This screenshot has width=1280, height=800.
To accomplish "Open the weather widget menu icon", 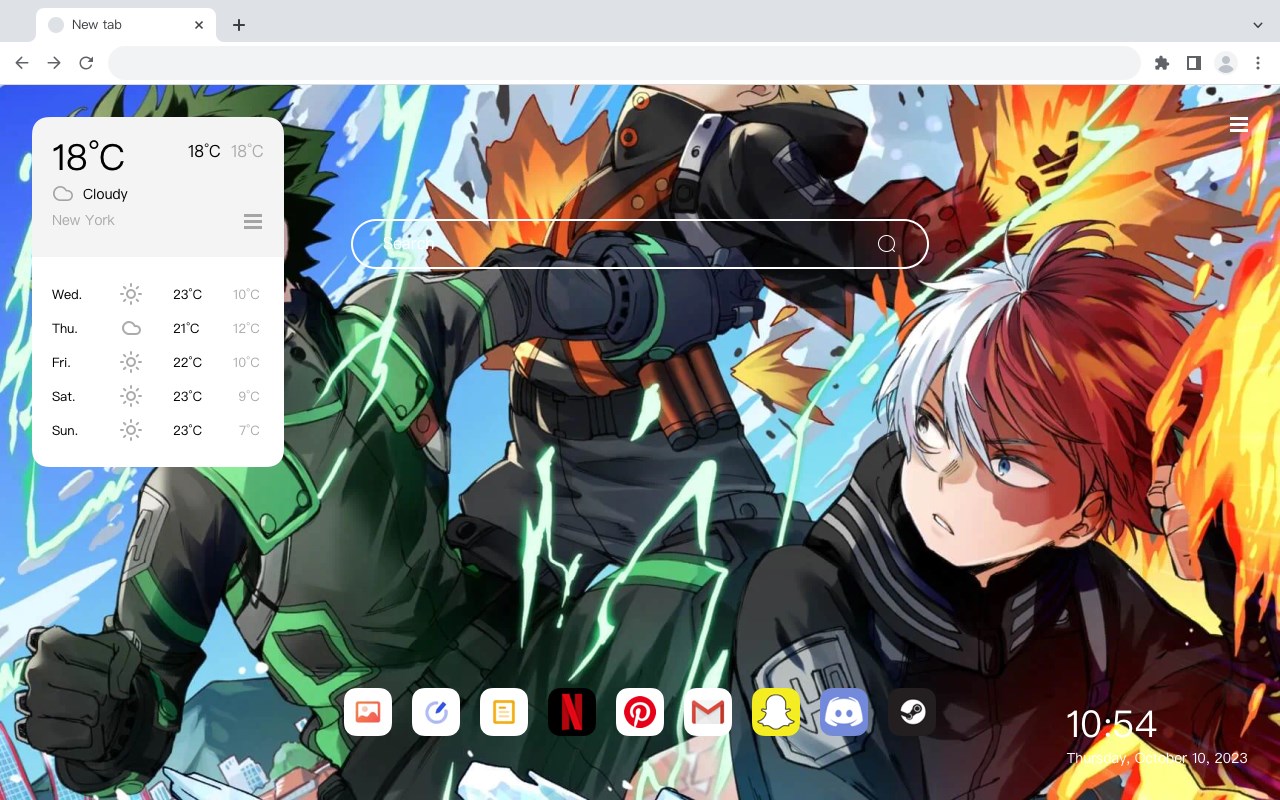I will pos(253,221).
